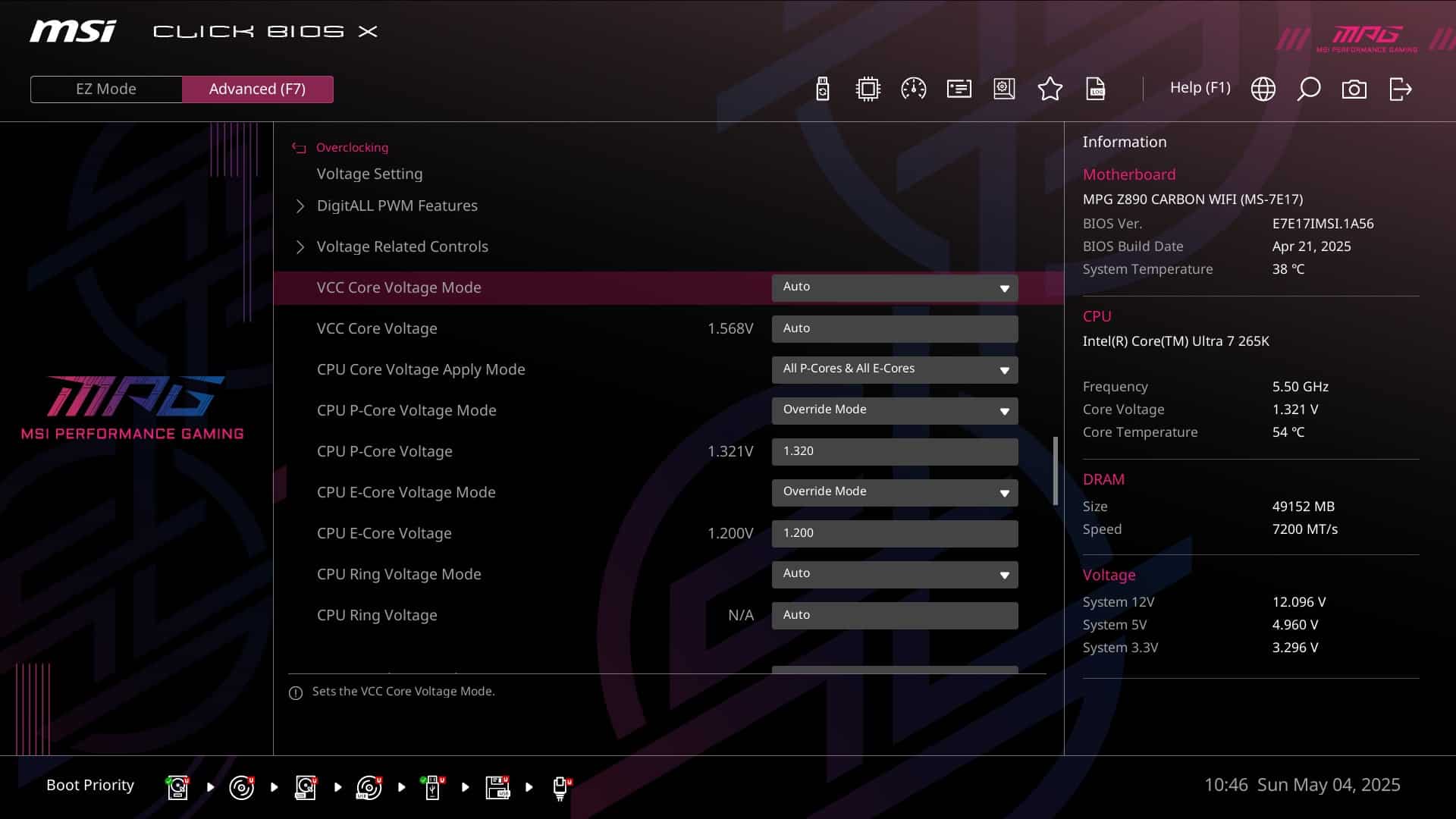Open CPU E-Core Voltage Mode dropdown
Image resolution: width=1456 pixels, height=819 pixels.
tap(895, 492)
